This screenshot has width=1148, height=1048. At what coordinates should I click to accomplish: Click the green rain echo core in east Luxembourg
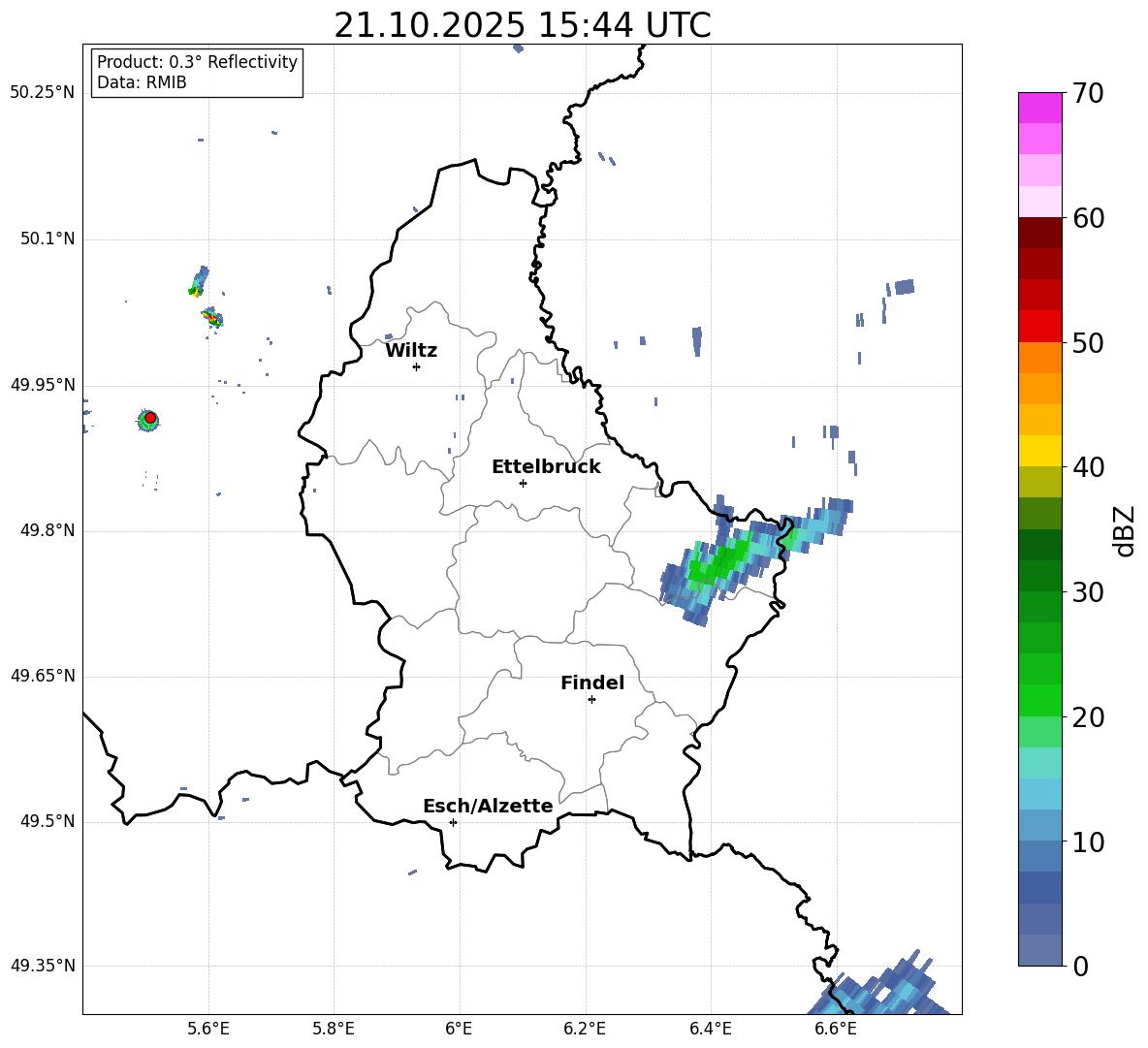click(719, 560)
